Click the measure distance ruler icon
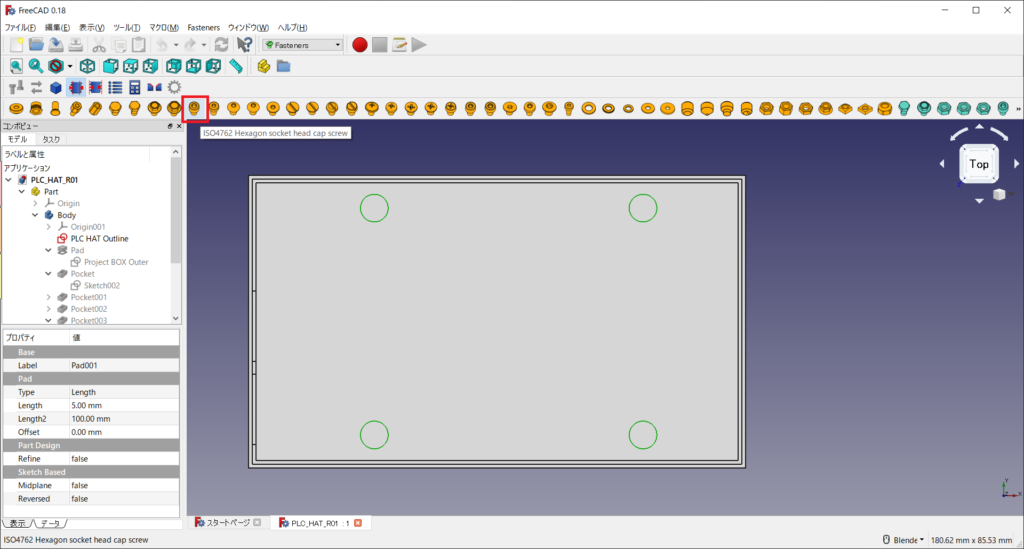This screenshot has height=549, width=1024. click(x=236, y=66)
